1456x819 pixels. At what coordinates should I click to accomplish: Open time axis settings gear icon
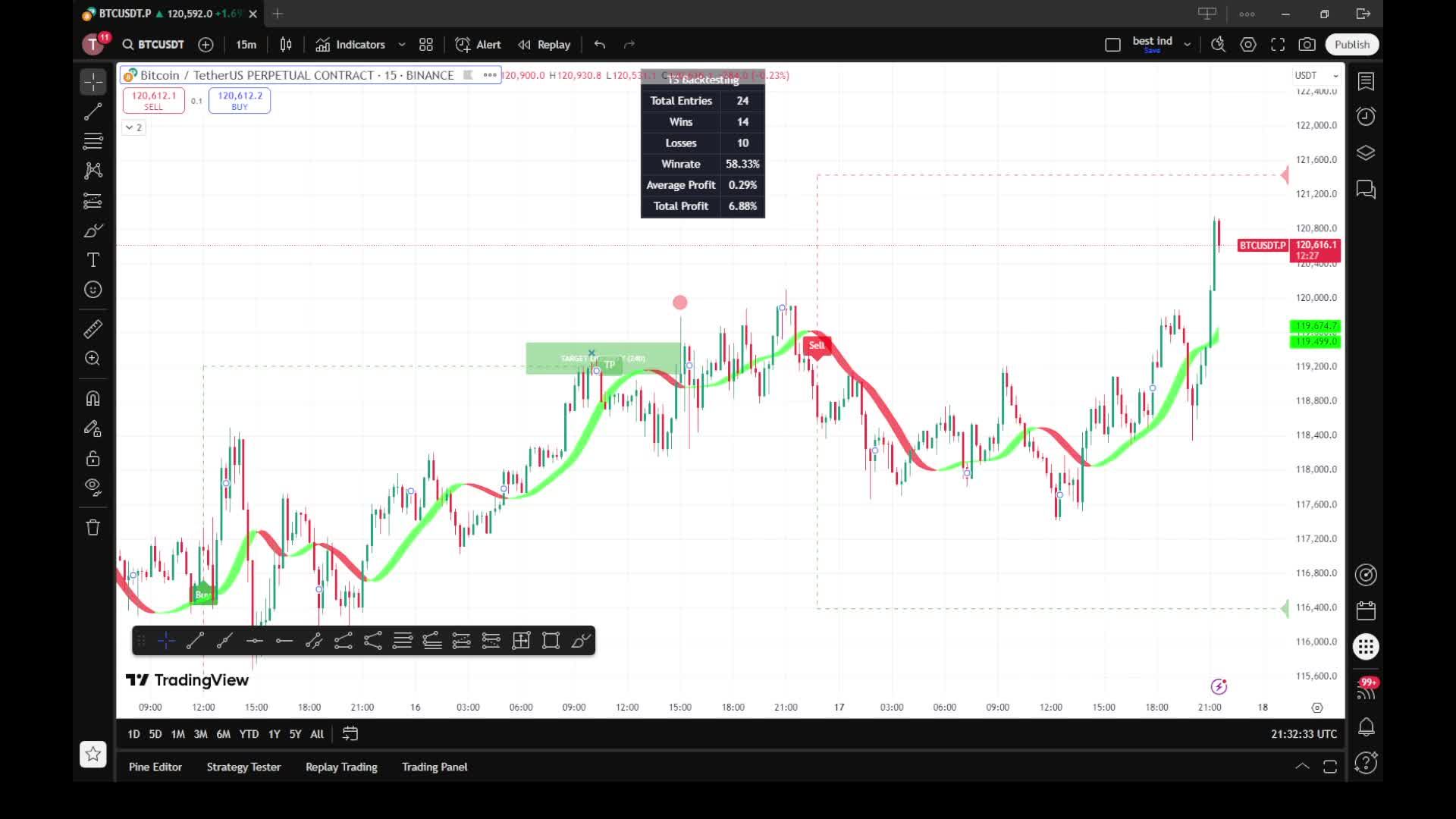pyautogui.click(x=1317, y=708)
